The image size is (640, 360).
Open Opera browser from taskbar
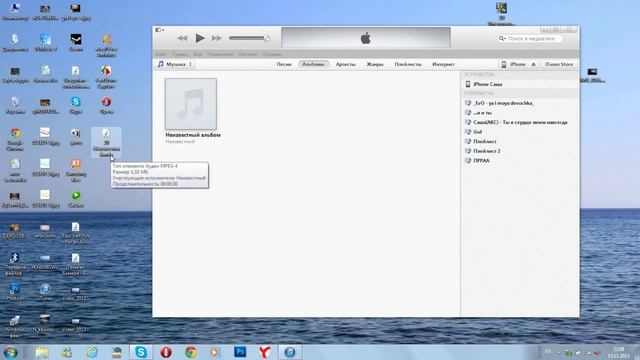point(166,352)
